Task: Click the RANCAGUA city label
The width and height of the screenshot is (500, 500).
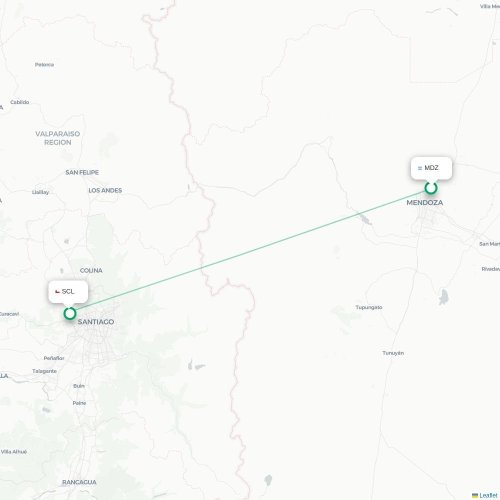Action: click(79, 482)
